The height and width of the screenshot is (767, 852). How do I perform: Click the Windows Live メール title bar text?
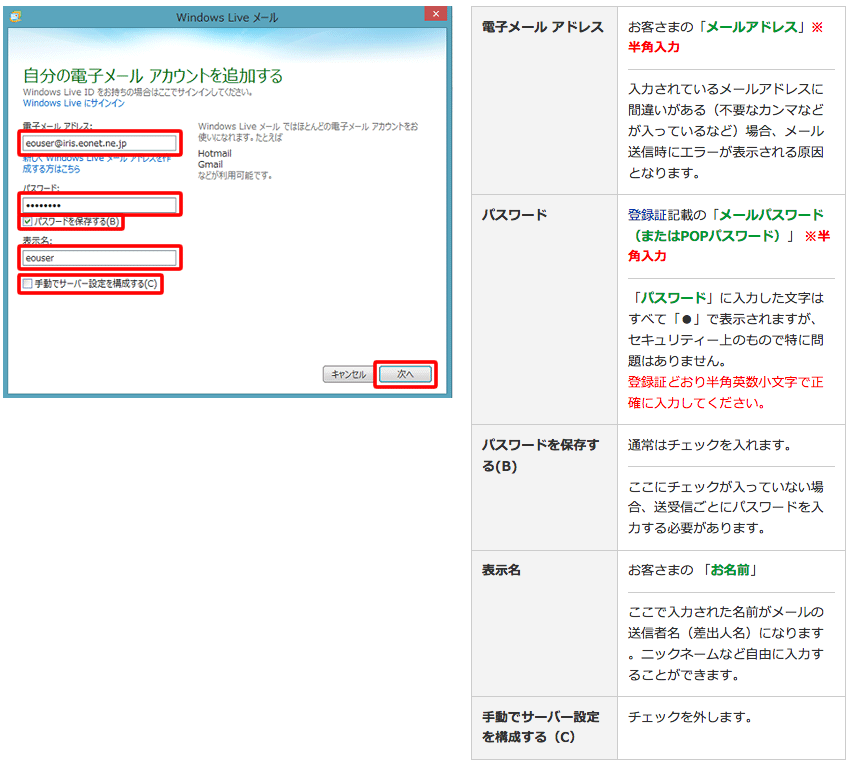coord(227,17)
